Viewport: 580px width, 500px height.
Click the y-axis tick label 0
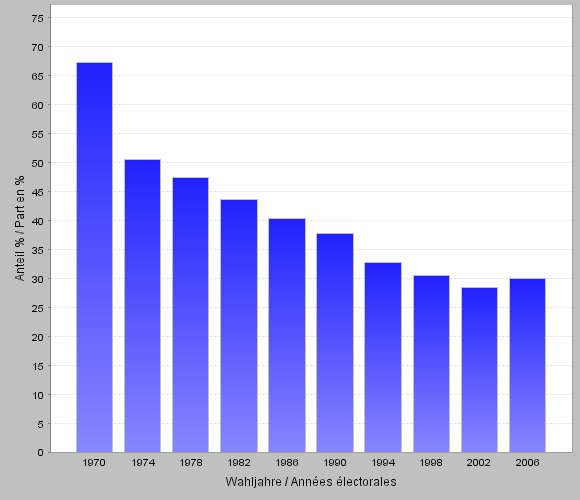(x=40, y=453)
